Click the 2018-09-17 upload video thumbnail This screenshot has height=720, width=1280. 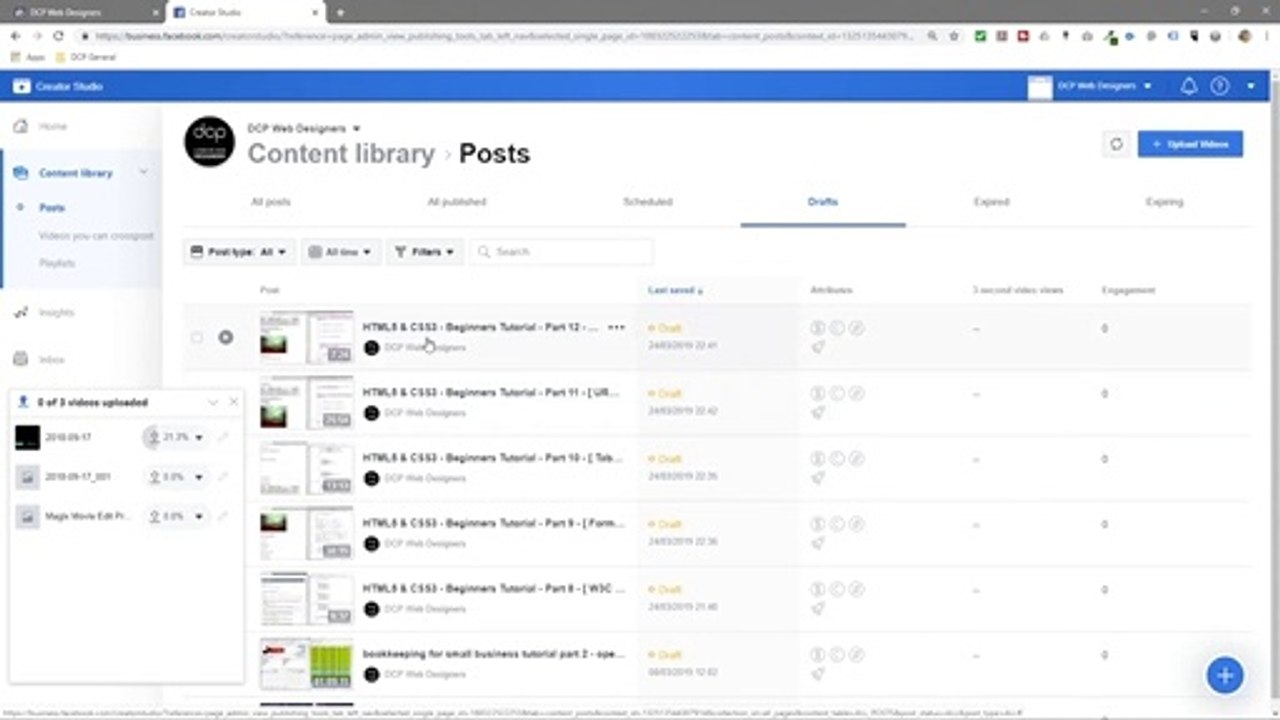point(27,437)
